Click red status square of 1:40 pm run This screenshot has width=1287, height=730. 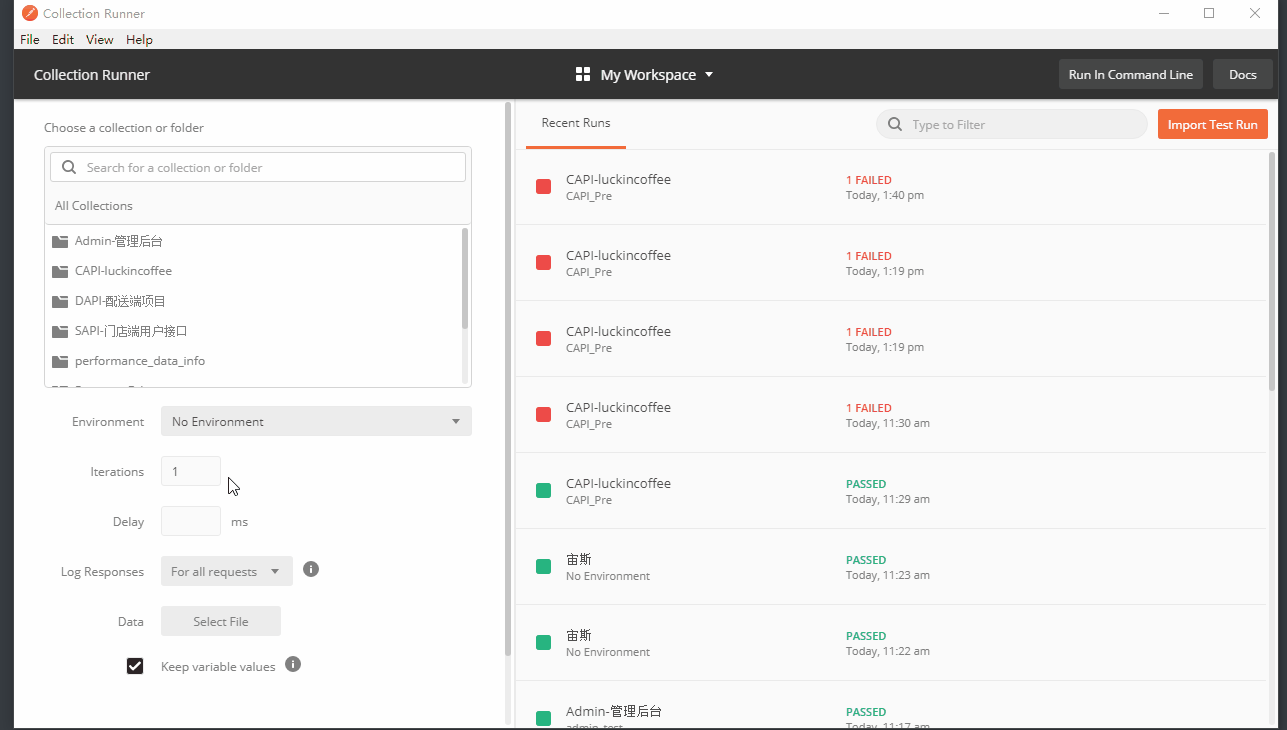tap(544, 187)
